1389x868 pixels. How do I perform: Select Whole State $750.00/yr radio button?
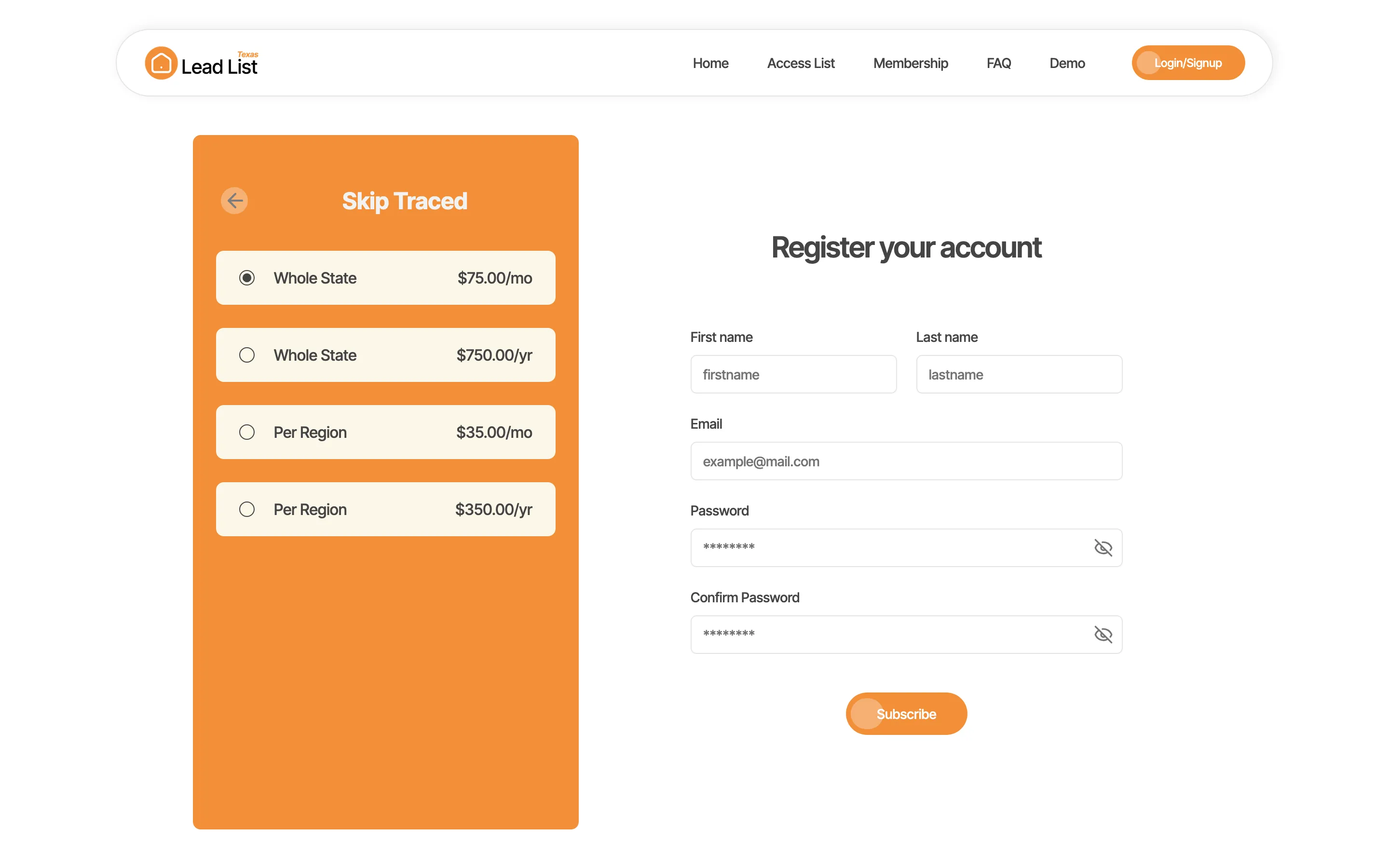coord(247,355)
